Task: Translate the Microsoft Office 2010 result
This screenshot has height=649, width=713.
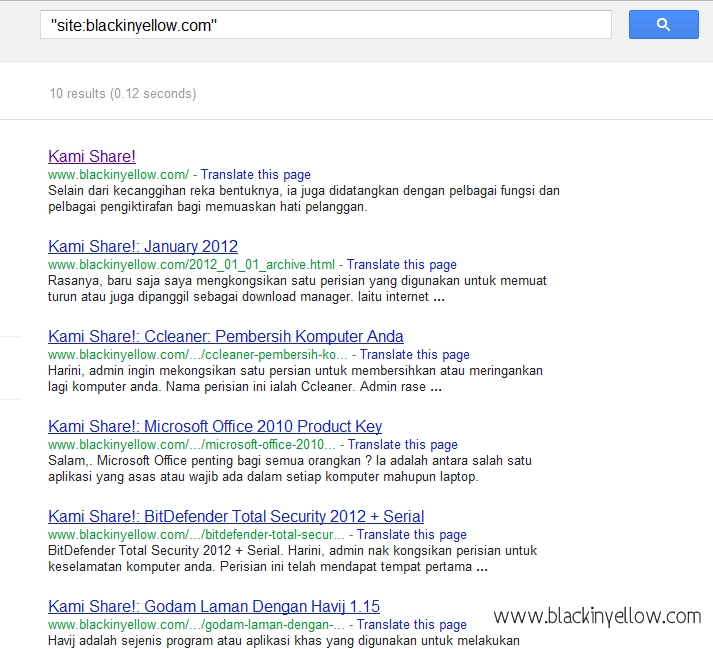Action: (402, 445)
